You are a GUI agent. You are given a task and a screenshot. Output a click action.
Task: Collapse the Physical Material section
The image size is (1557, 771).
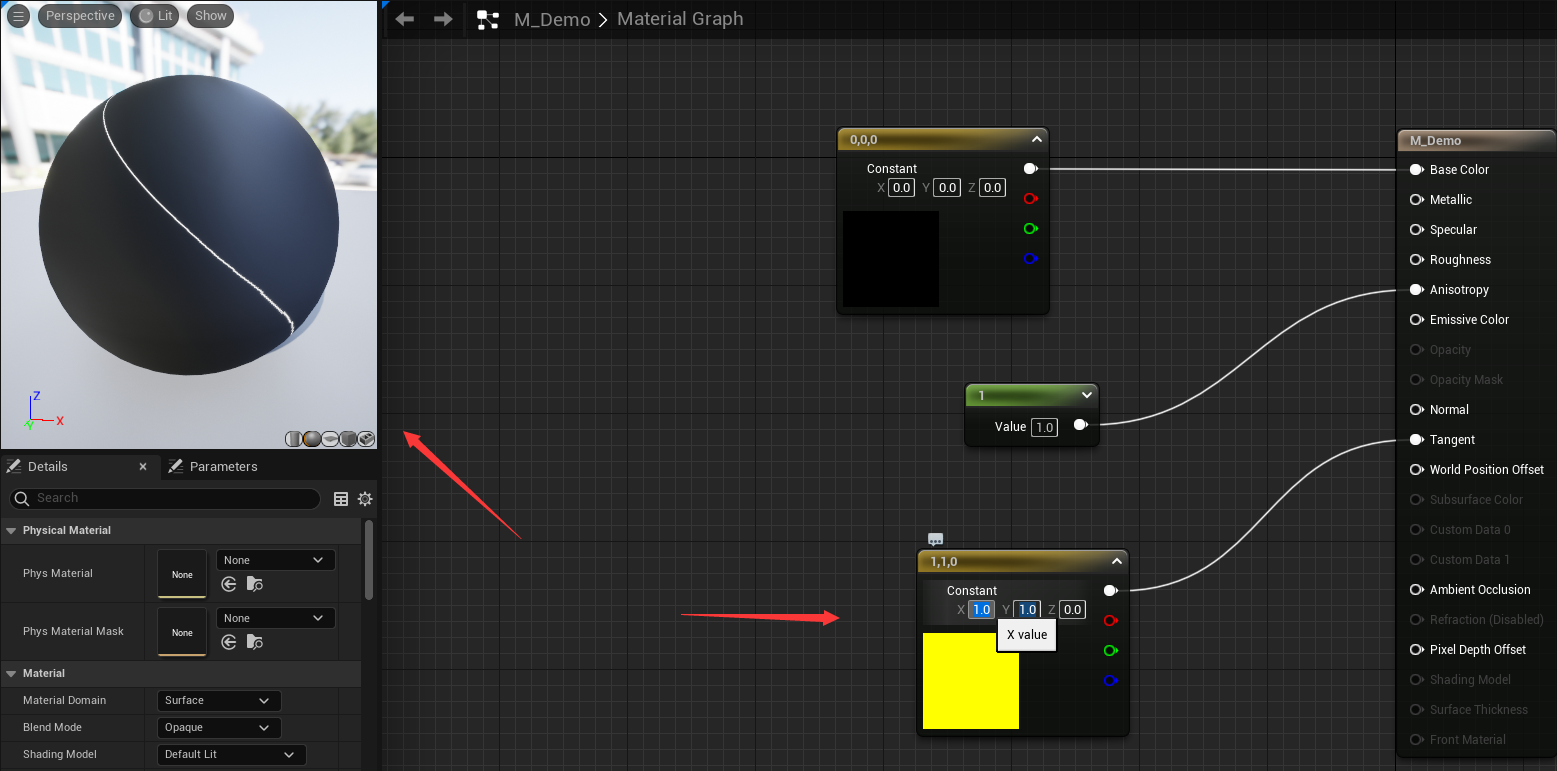pos(12,530)
